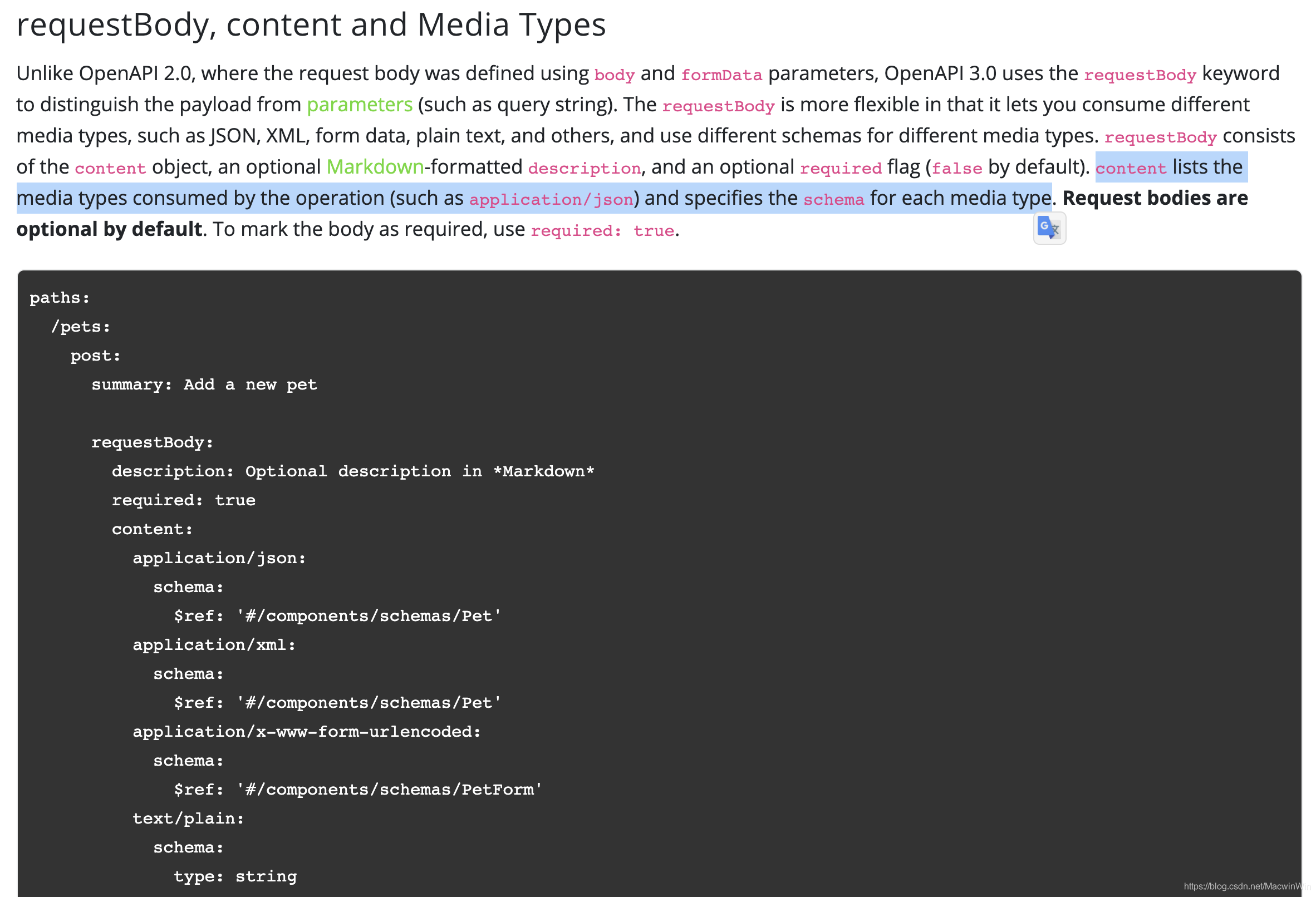Click the pink formData inline code
1316x897 pixels.
(x=721, y=75)
